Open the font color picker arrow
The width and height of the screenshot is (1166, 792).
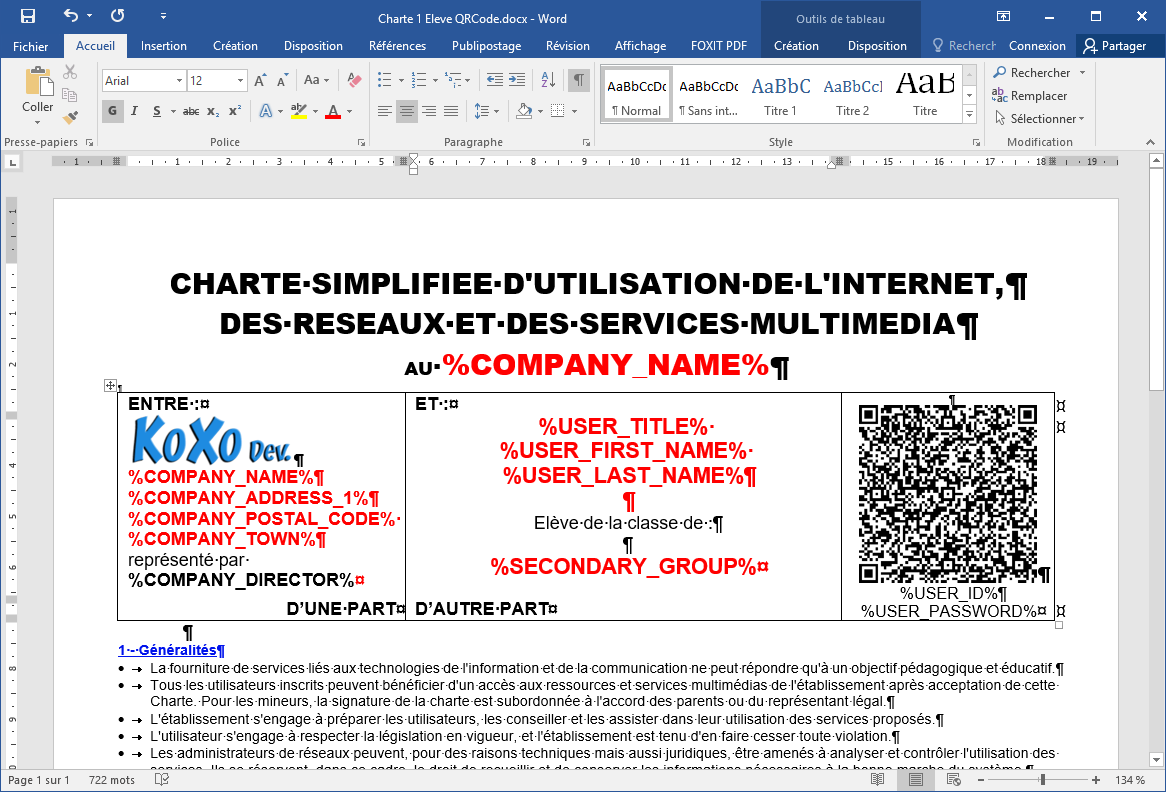(x=349, y=112)
